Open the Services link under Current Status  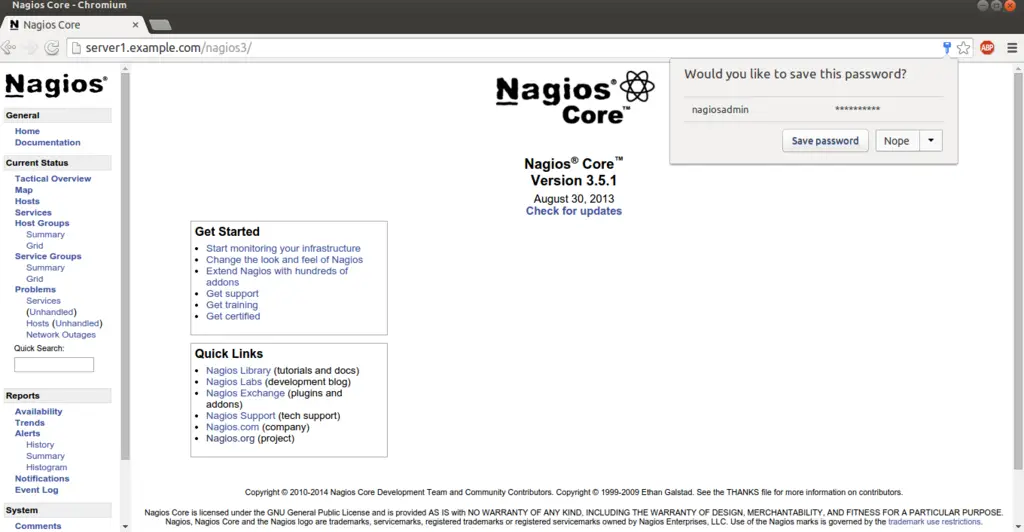click(33, 212)
